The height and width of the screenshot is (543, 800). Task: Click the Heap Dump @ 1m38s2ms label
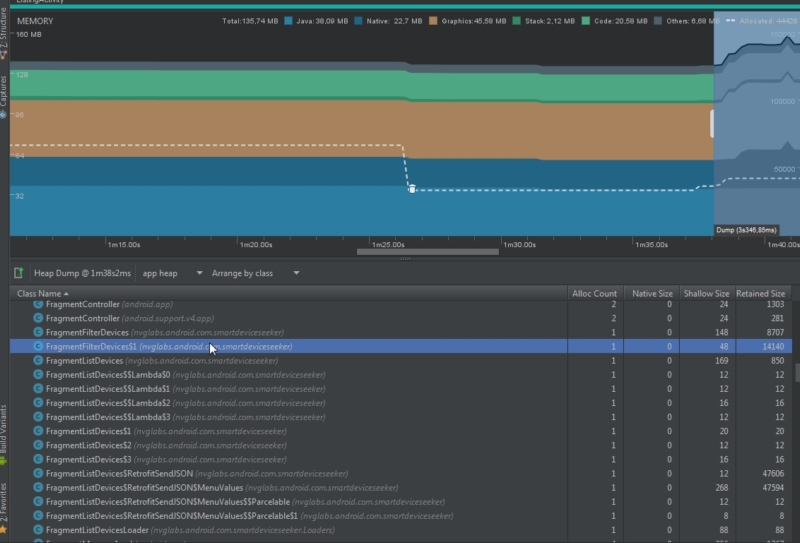tap(82, 274)
